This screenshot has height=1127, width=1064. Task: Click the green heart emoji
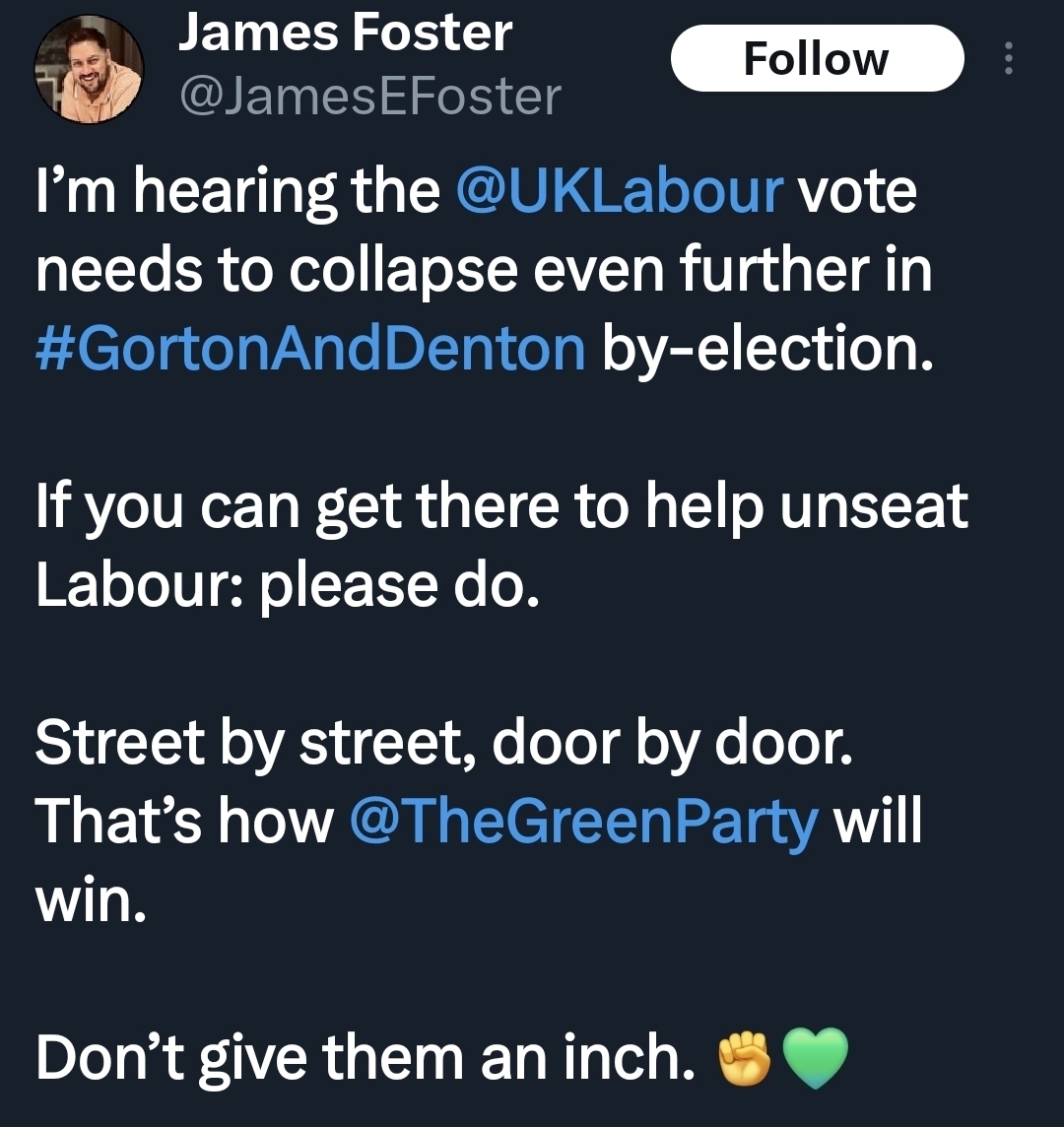coord(815,1059)
